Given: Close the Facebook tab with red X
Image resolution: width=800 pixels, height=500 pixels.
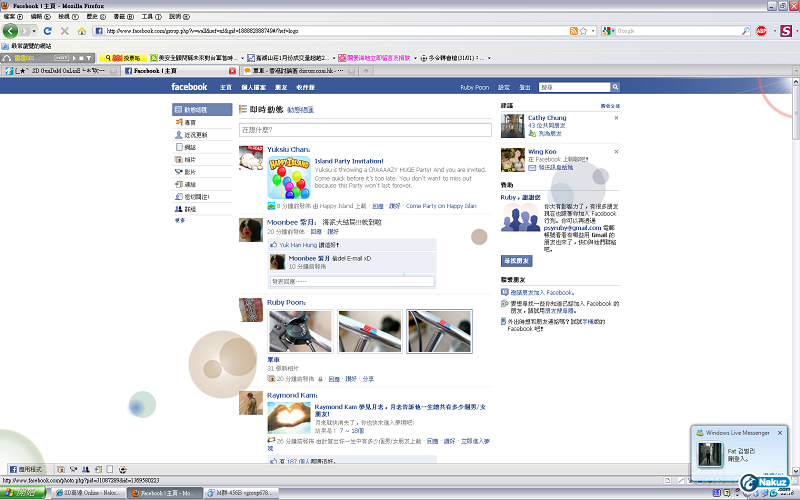Looking at the screenshot, I should (x=232, y=71).
